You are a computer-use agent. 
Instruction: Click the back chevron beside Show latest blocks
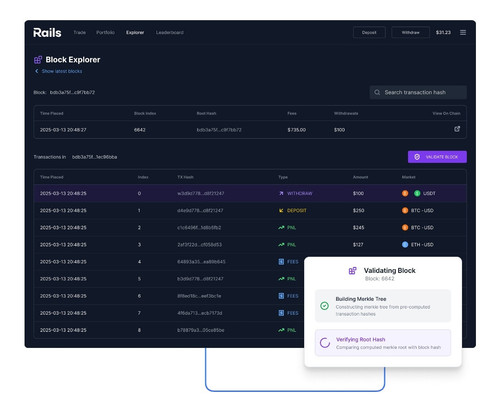point(37,71)
